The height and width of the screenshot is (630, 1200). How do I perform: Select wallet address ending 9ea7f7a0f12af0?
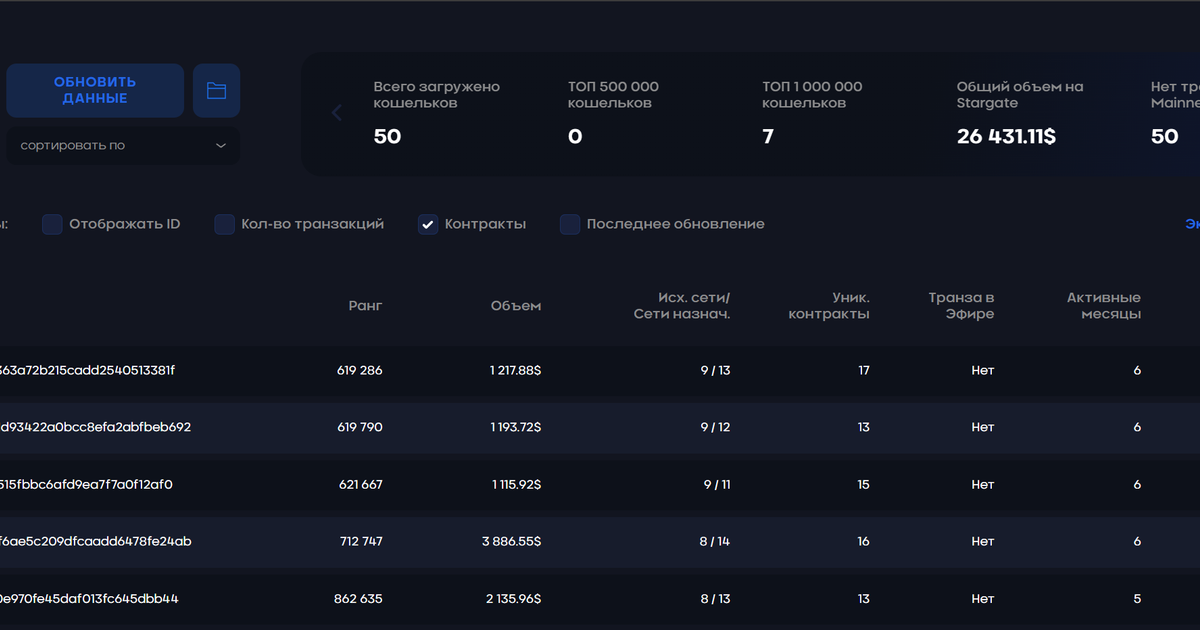[x=86, y=485]
